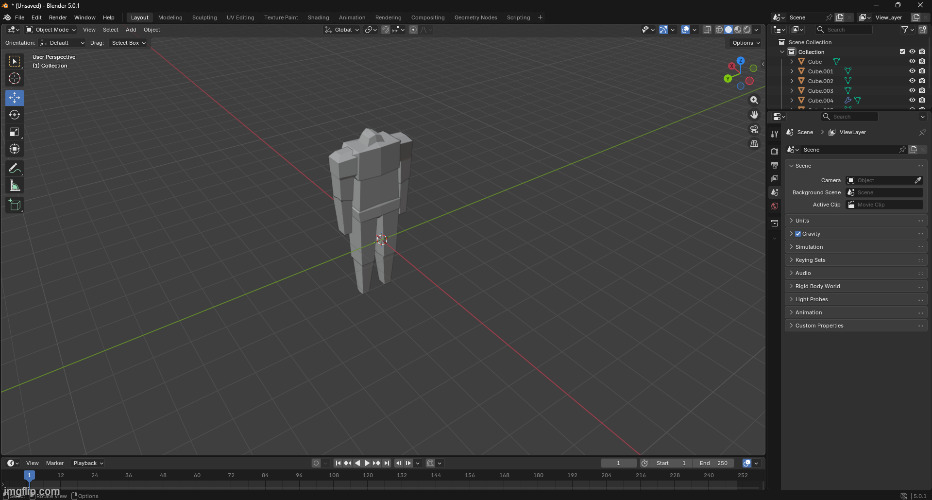Toggle viewport visibility of Cube.003

coord(911,91)
